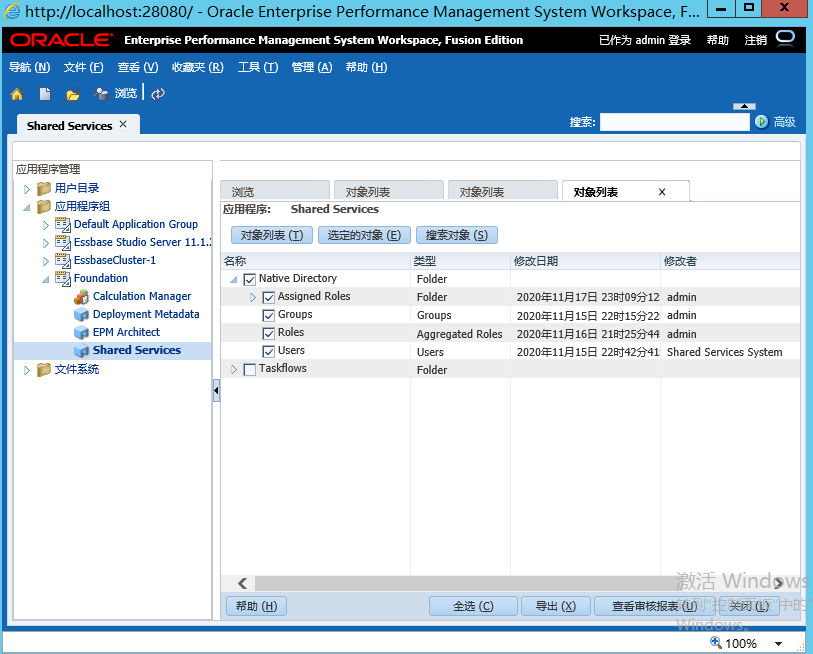Image resolution: width=813 pixels, height=654 pixels.
Task: Click the 对象列表 (T) button
Action: click(272, 235)
